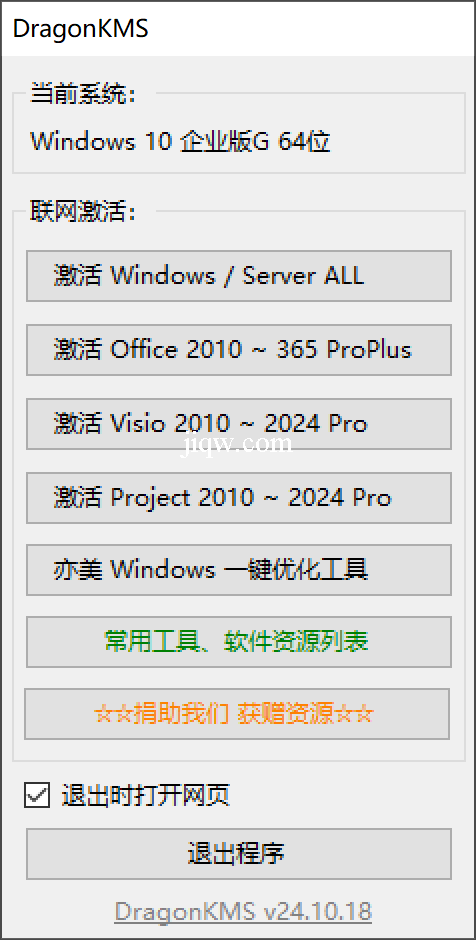This screenshot has height=940, width=476.
Task: Activate Windows / Server ALL
Action: (239, 276)
